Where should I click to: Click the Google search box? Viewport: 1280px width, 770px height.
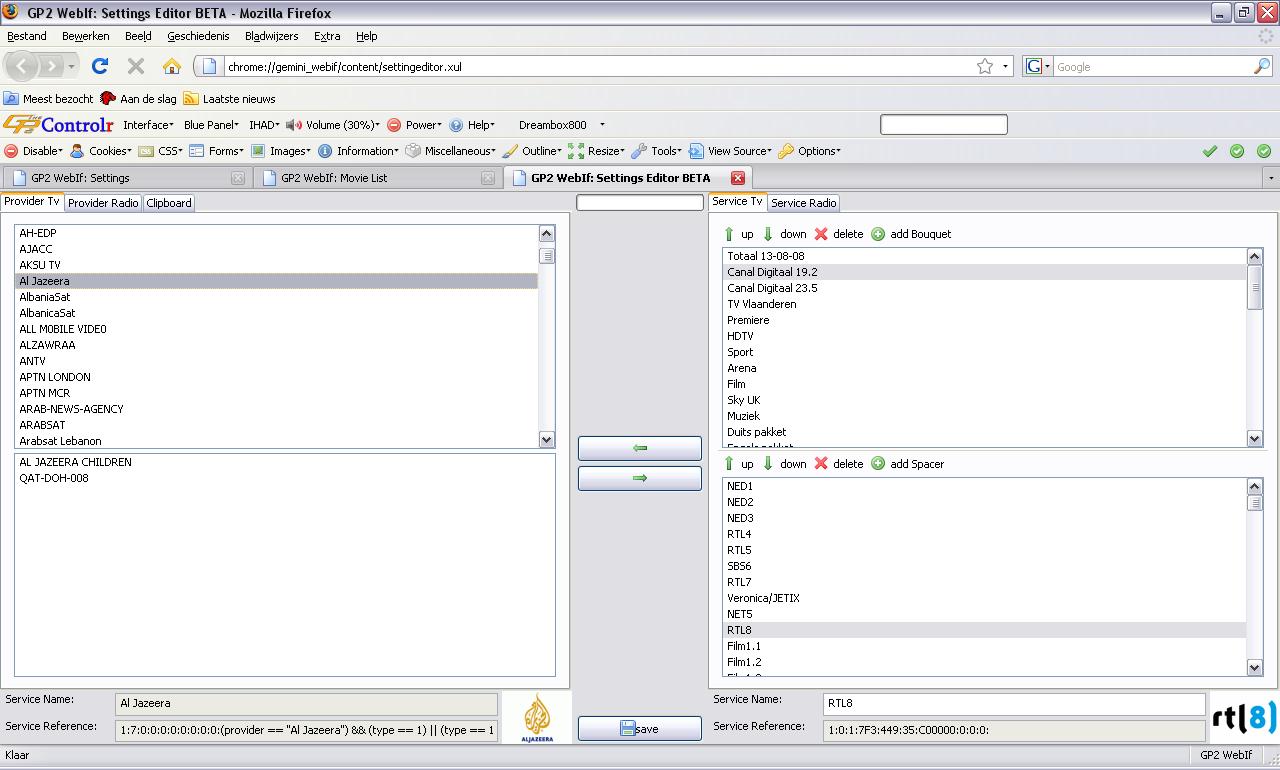pyautogui.click(x=1153, y=67)
